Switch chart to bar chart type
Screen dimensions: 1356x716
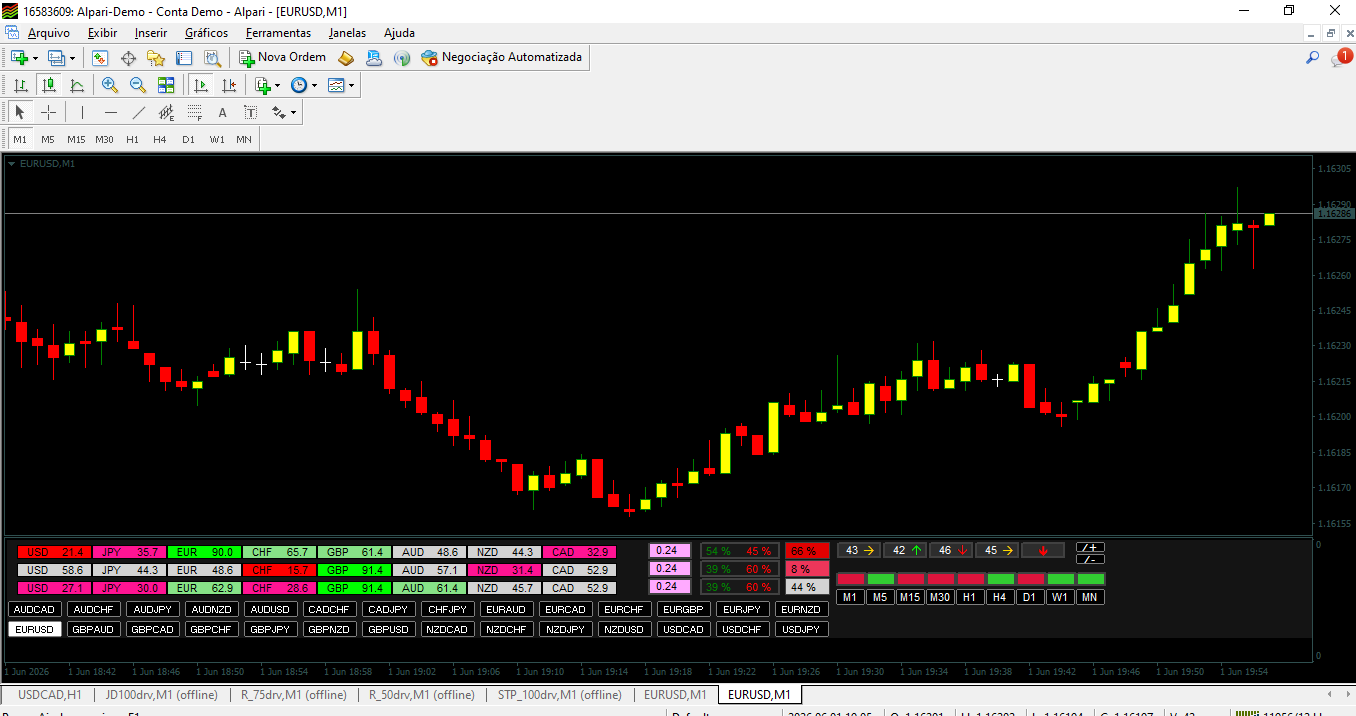pos(20,85)
